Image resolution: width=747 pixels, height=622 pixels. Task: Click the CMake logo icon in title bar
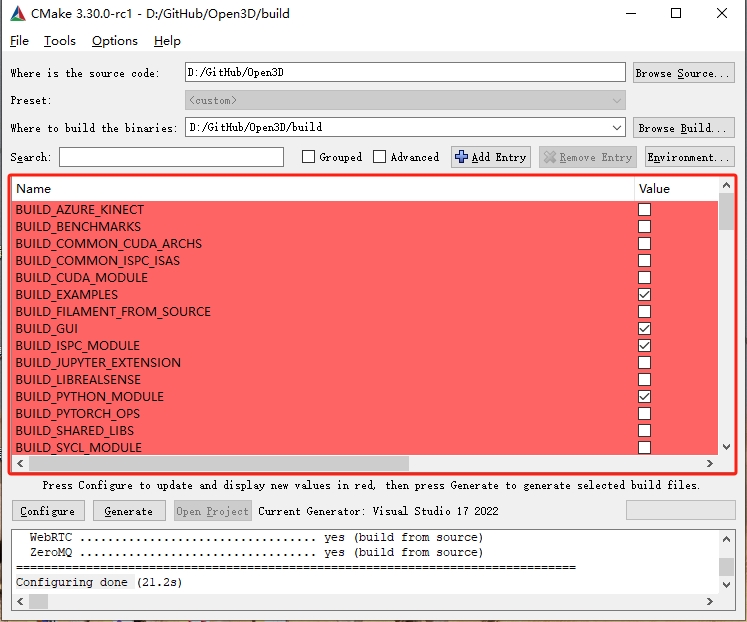(x=18, y=13)
